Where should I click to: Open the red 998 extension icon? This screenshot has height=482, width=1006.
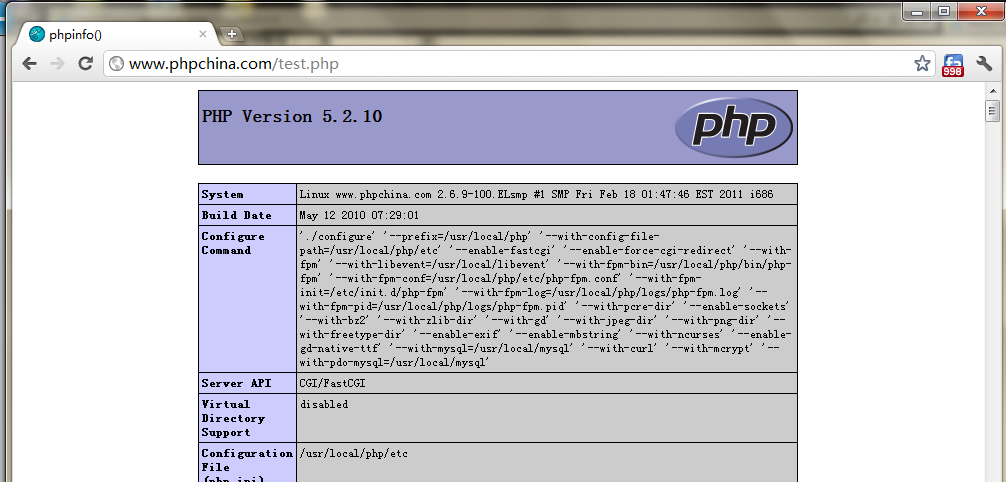[953, 64]
